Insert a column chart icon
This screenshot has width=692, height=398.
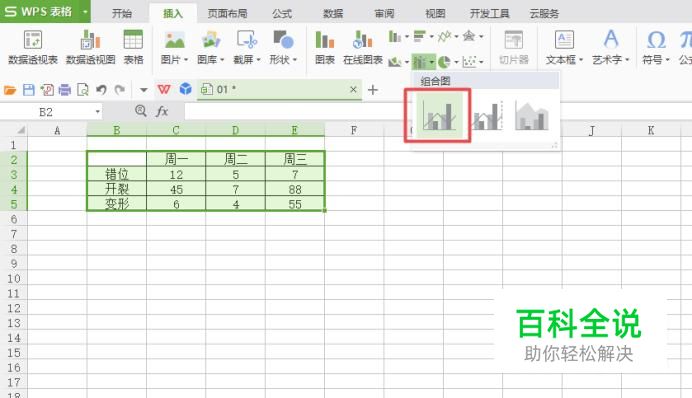click(395, 36)
